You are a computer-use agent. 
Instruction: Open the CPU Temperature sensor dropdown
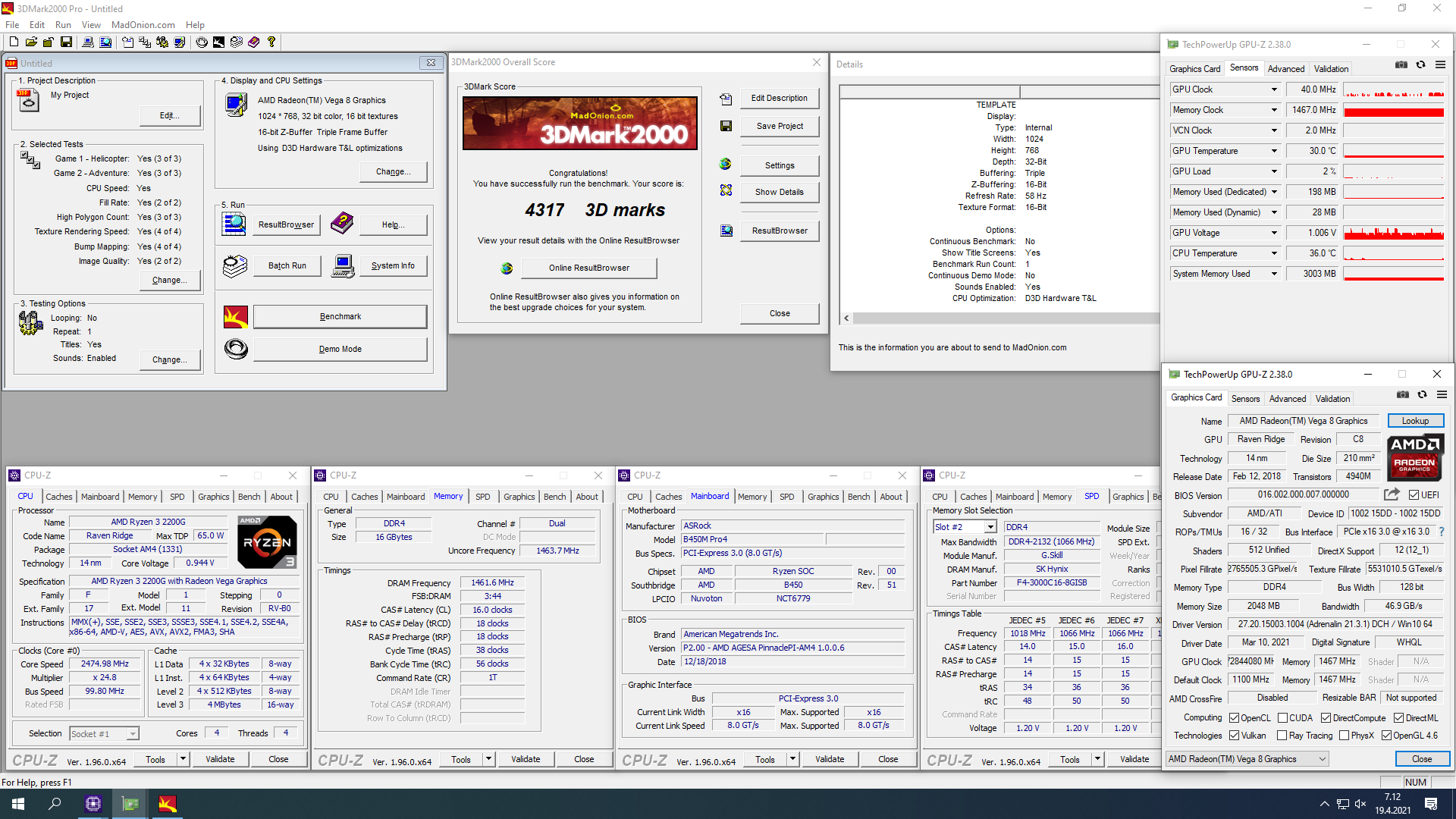coord(1274,253)
